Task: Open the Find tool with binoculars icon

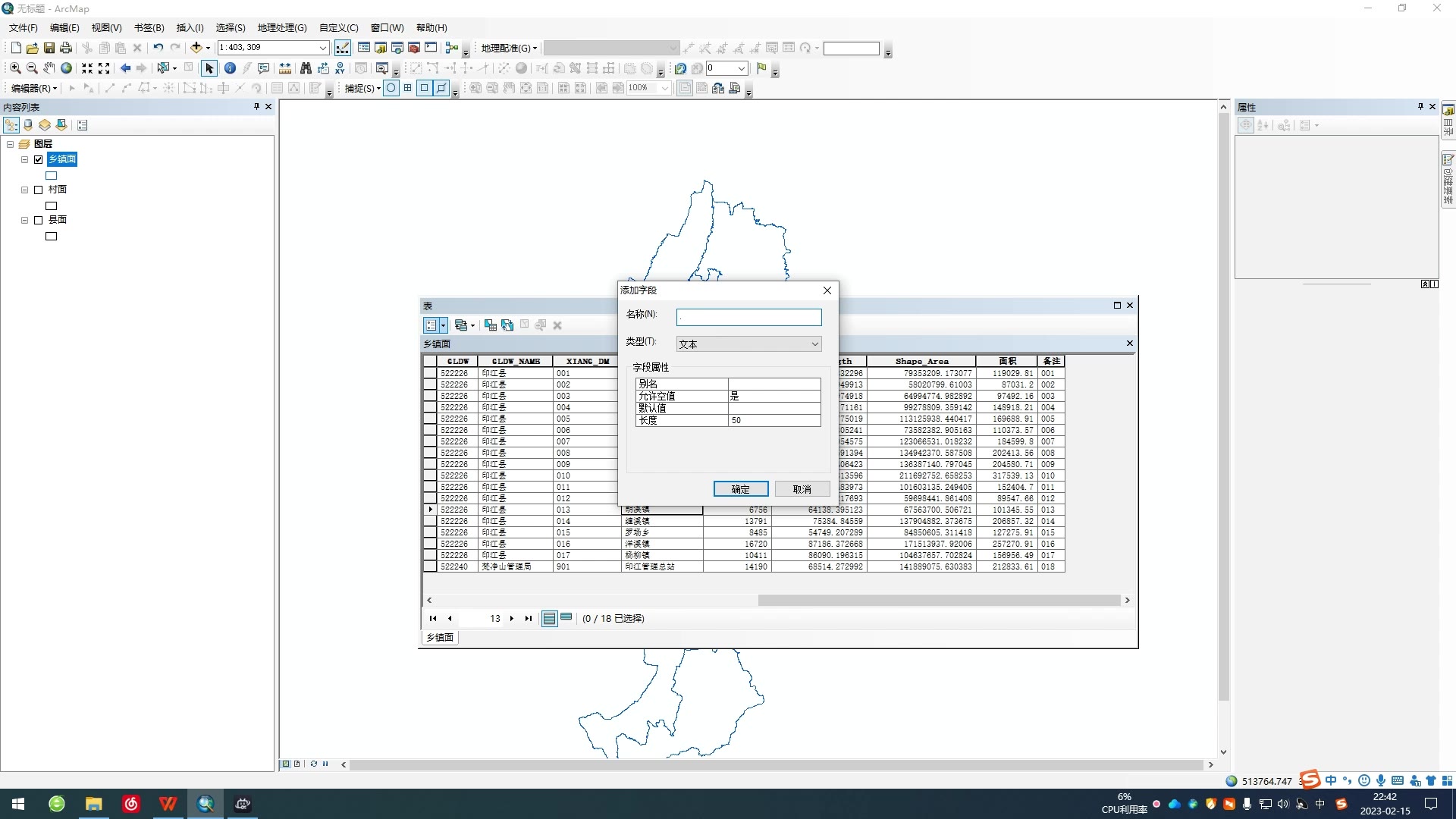Action: coord(304,67)
